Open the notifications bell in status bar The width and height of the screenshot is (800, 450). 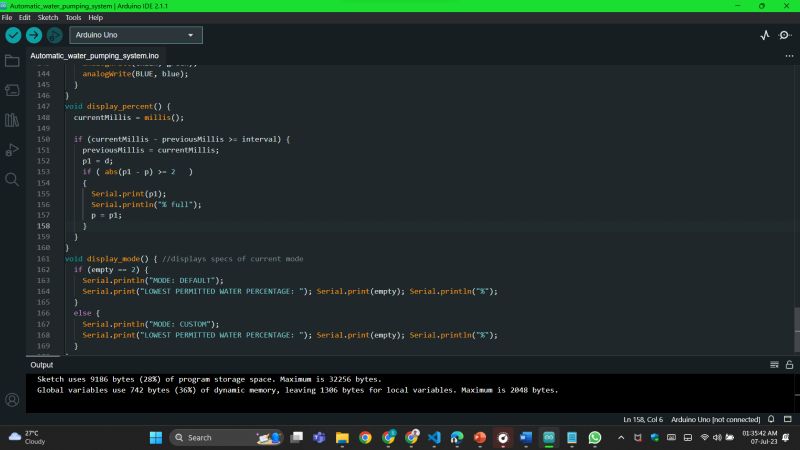point(771,419)
